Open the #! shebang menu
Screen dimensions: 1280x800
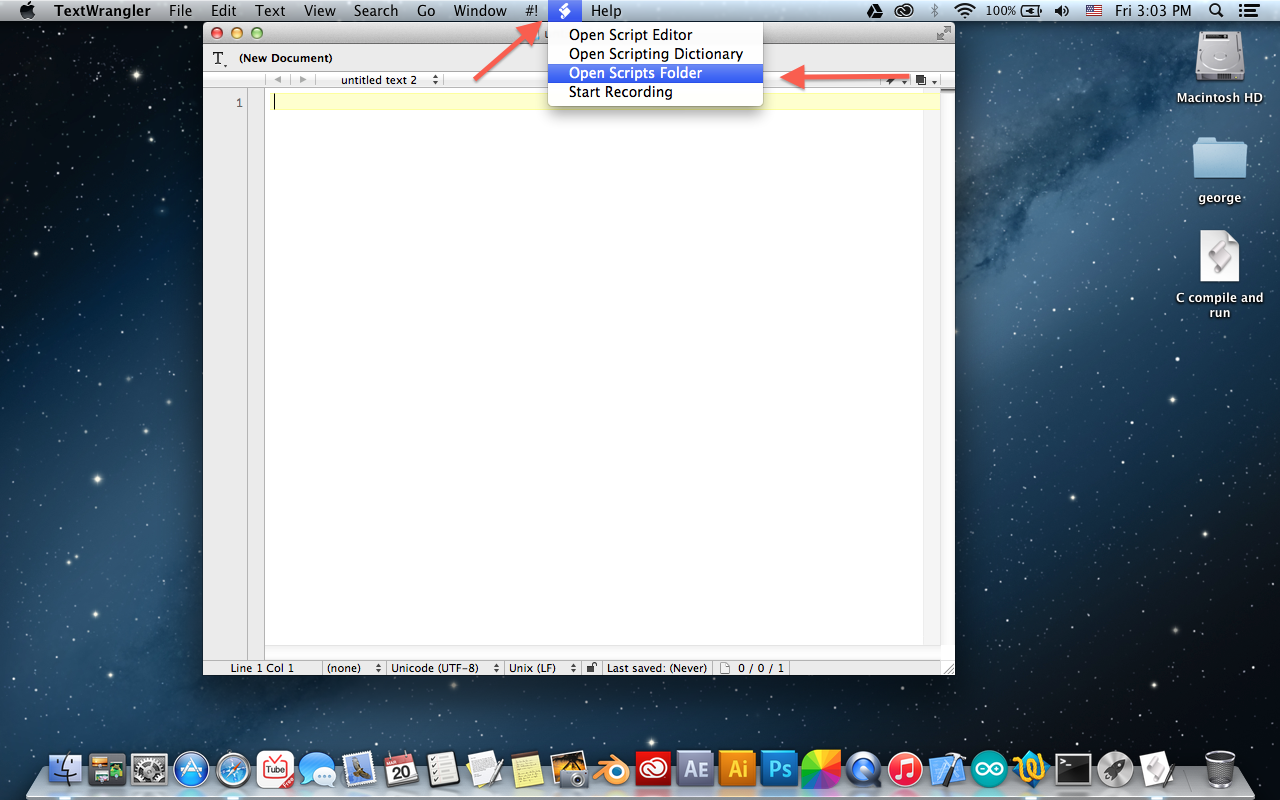click(531, 11)
